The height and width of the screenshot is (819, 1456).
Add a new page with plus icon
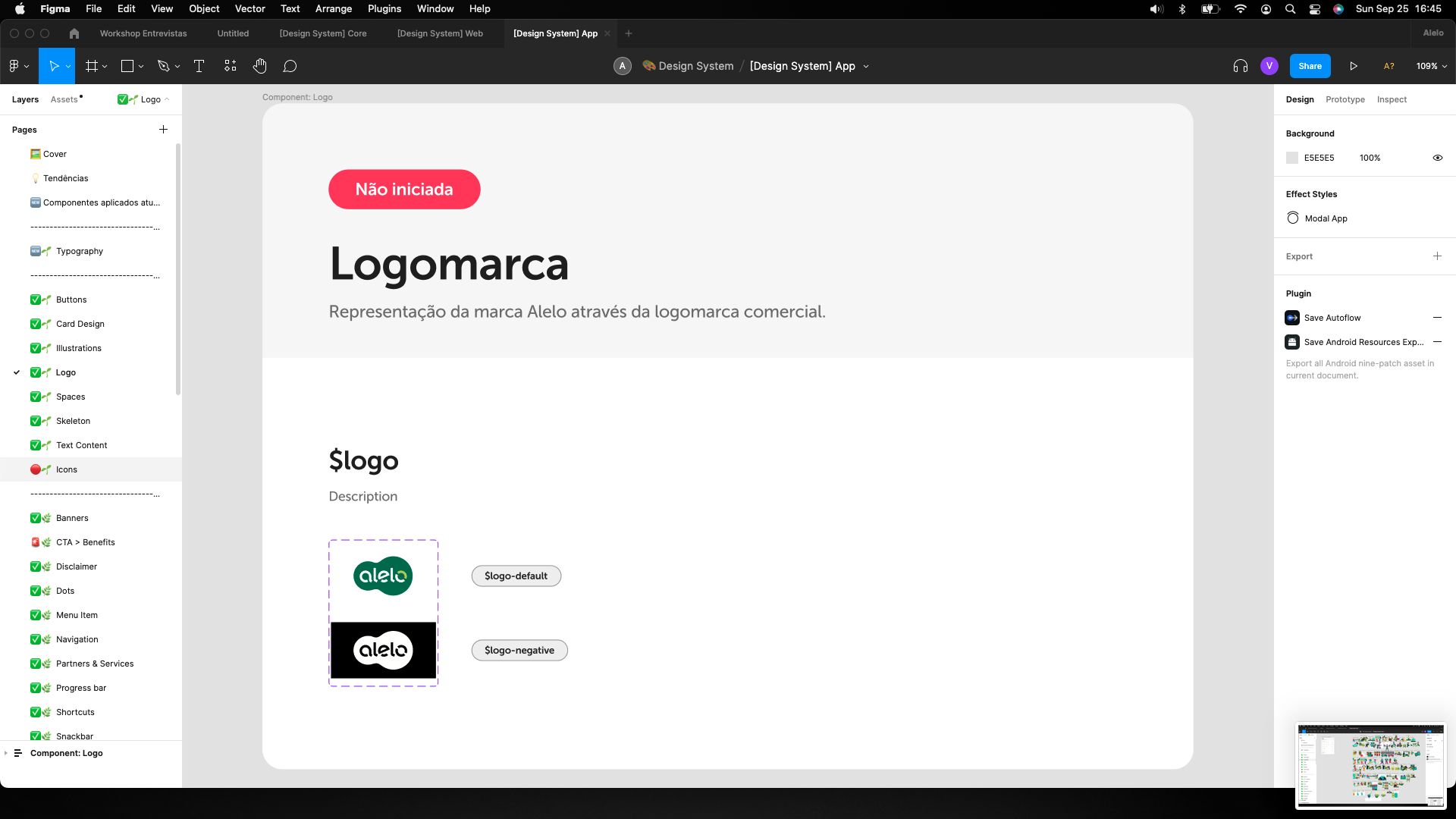point(163,130)
